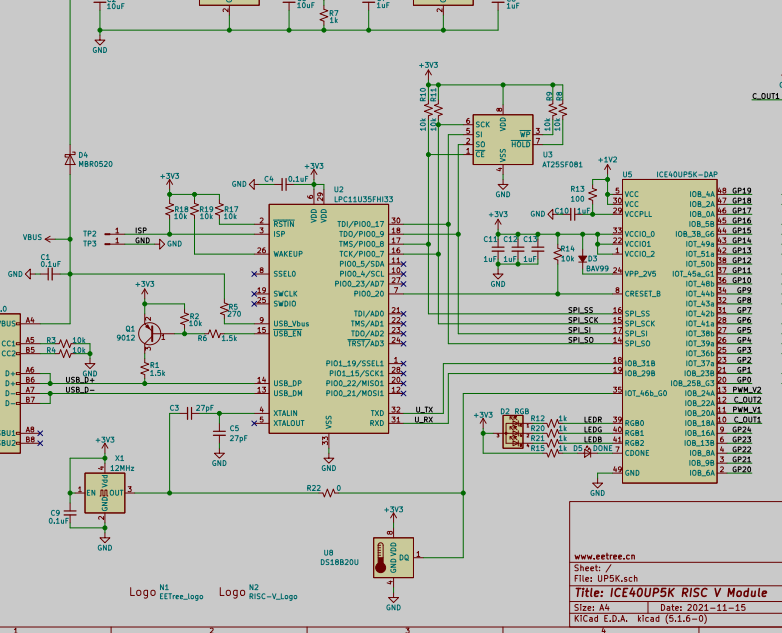
Task: Click the USB_D+ net label
Action: click(x=80, y=380)
